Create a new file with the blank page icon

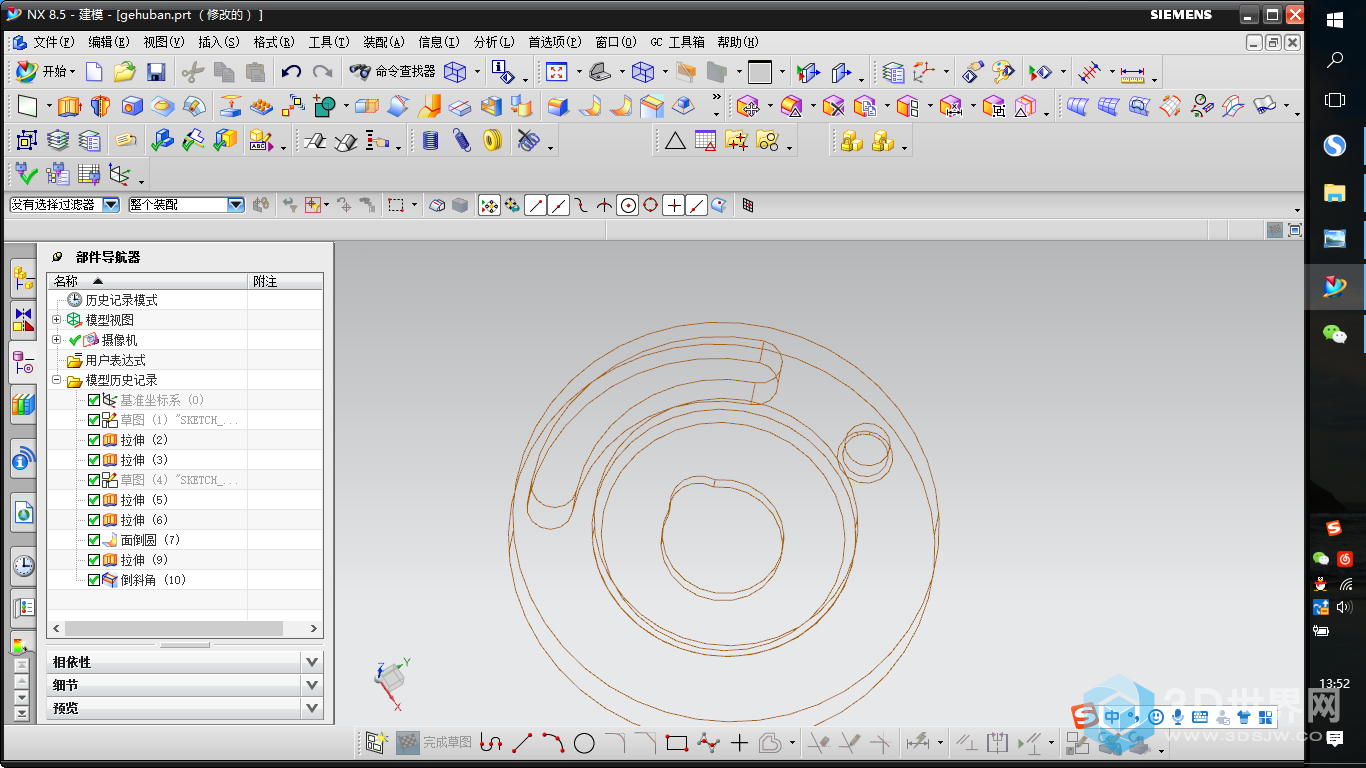coord(94,72)
